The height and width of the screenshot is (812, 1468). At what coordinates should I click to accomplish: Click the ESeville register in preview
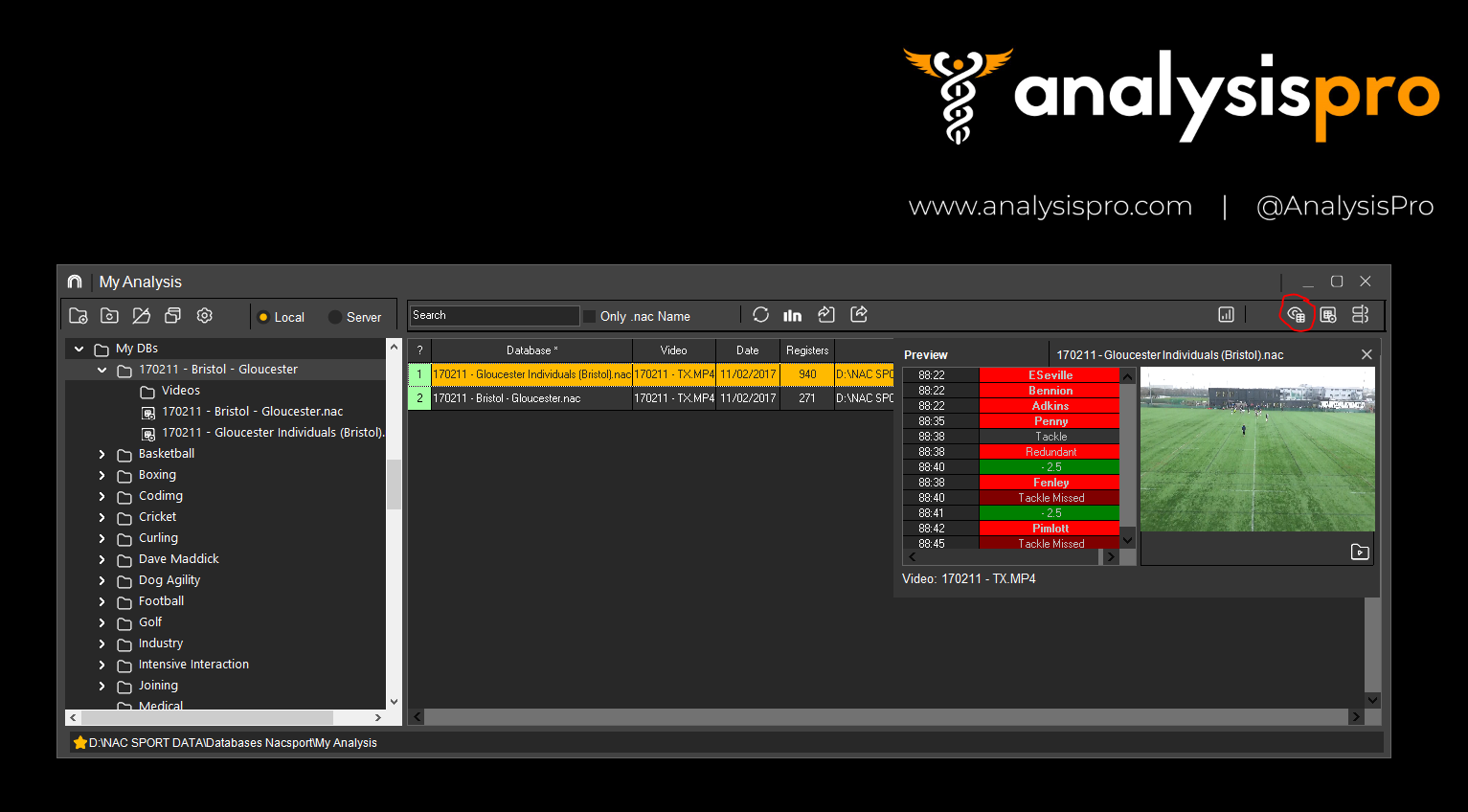point(1050,375)
